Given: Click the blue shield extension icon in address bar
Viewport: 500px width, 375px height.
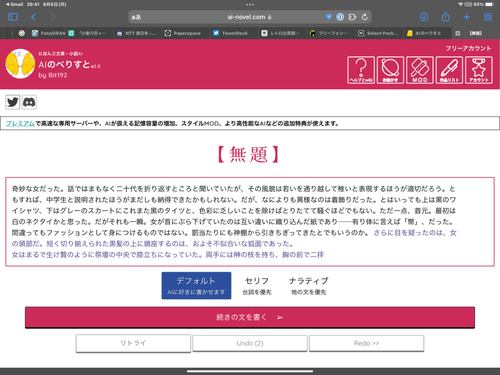Looking at the screenshot, I should pyautogui.click(x=329, y=17).
